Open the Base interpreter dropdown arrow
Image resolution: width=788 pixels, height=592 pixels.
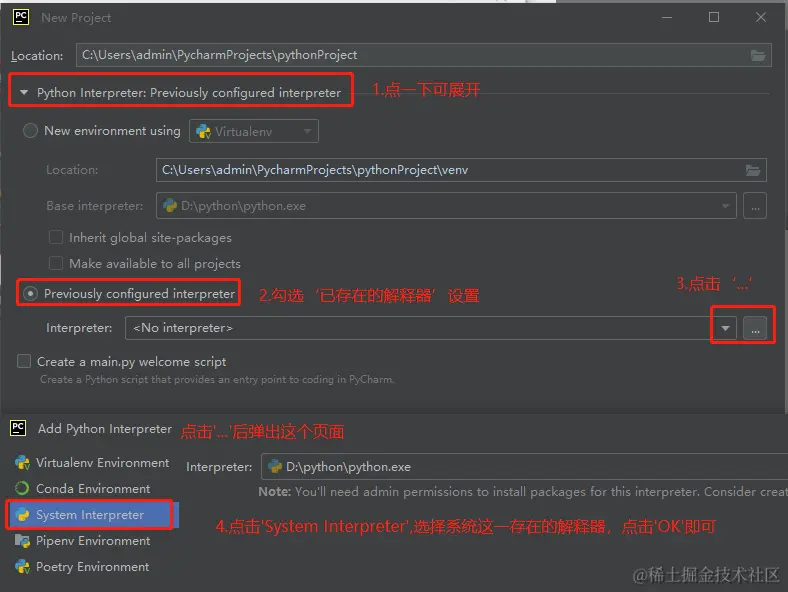[725, 206]
